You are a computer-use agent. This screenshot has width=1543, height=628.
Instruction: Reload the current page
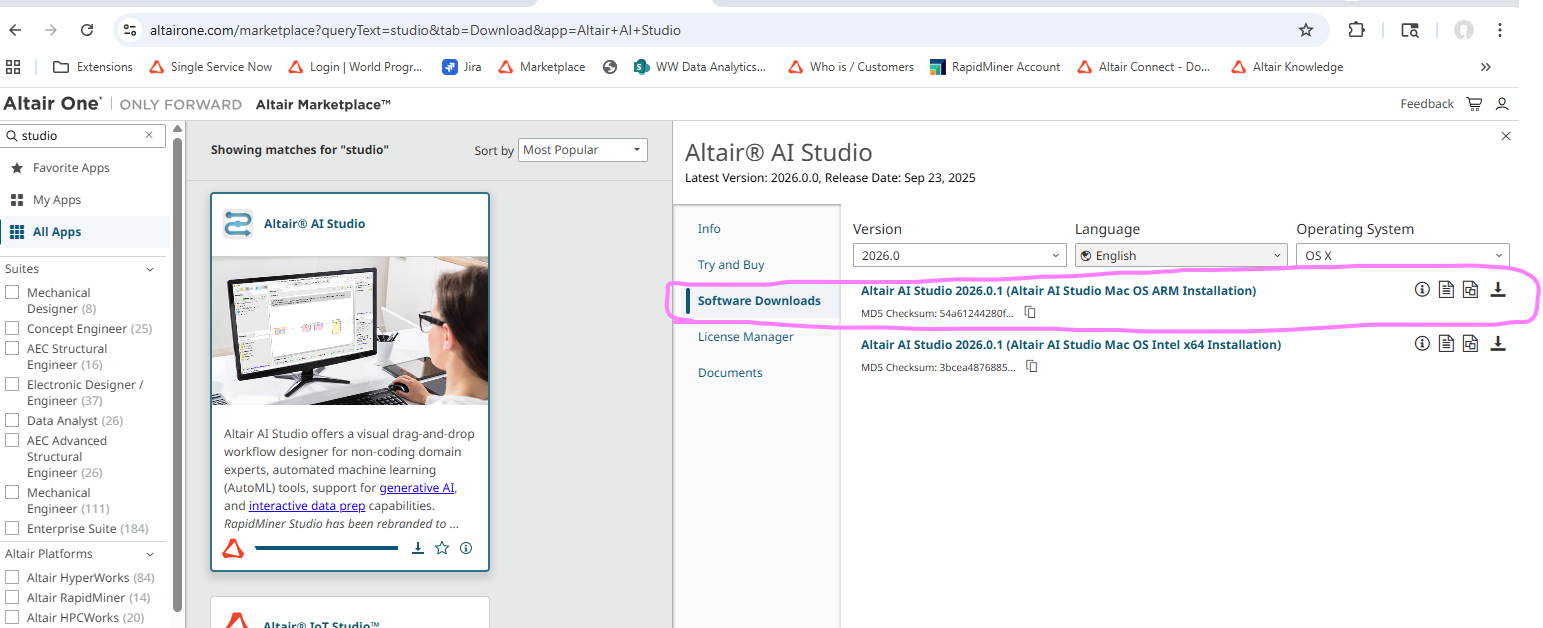87,30
